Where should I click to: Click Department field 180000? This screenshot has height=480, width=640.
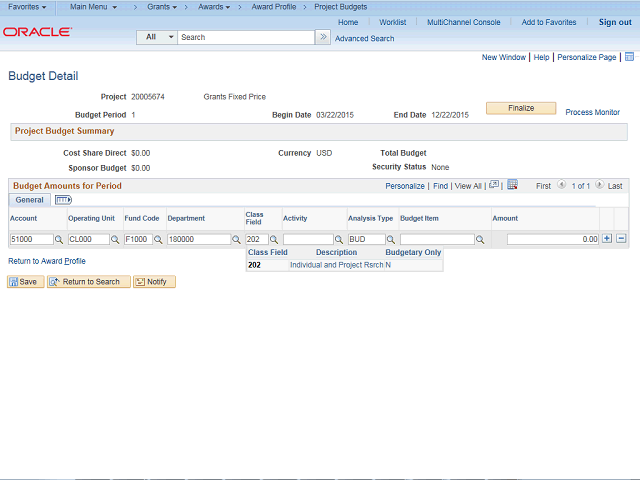click(x=199, y=239)
